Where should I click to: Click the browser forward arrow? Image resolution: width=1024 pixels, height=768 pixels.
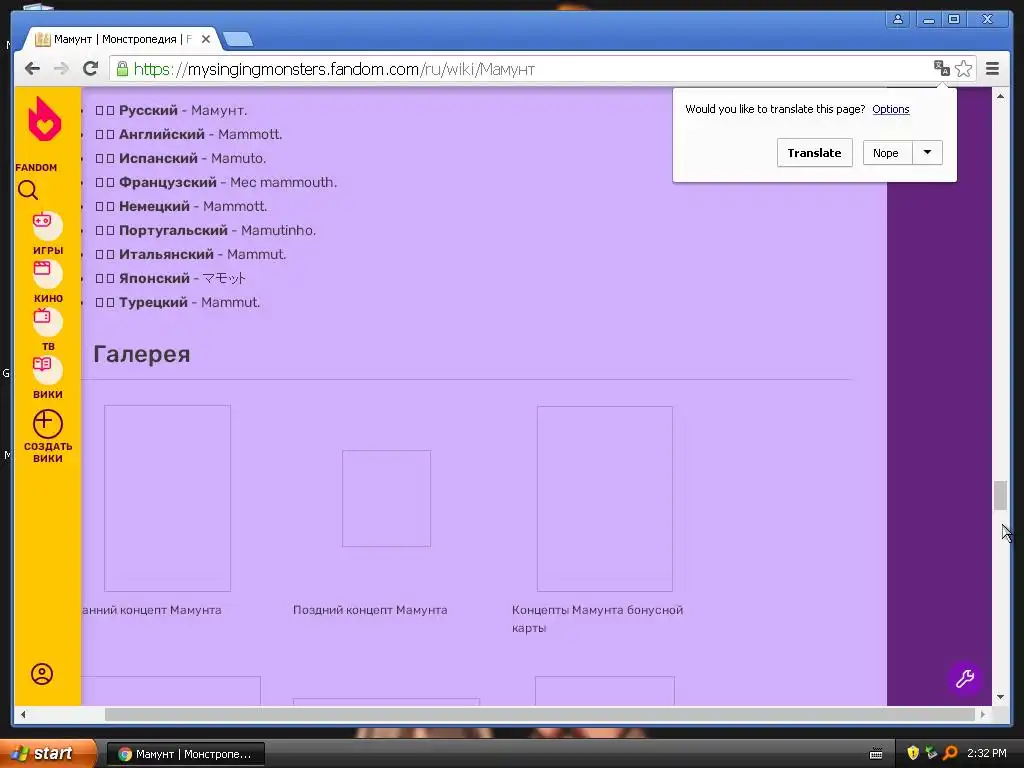click(61, 69)
